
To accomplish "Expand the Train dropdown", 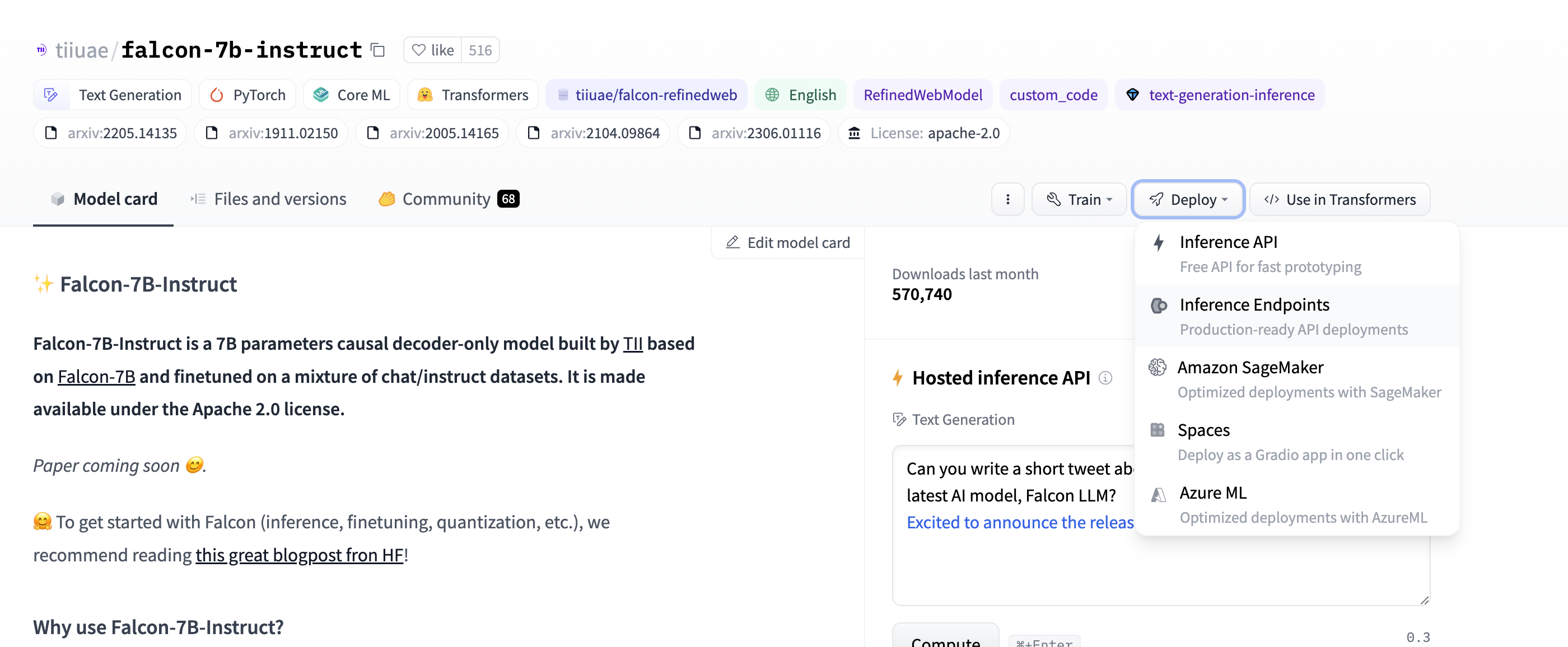I will pos(1079,199).
